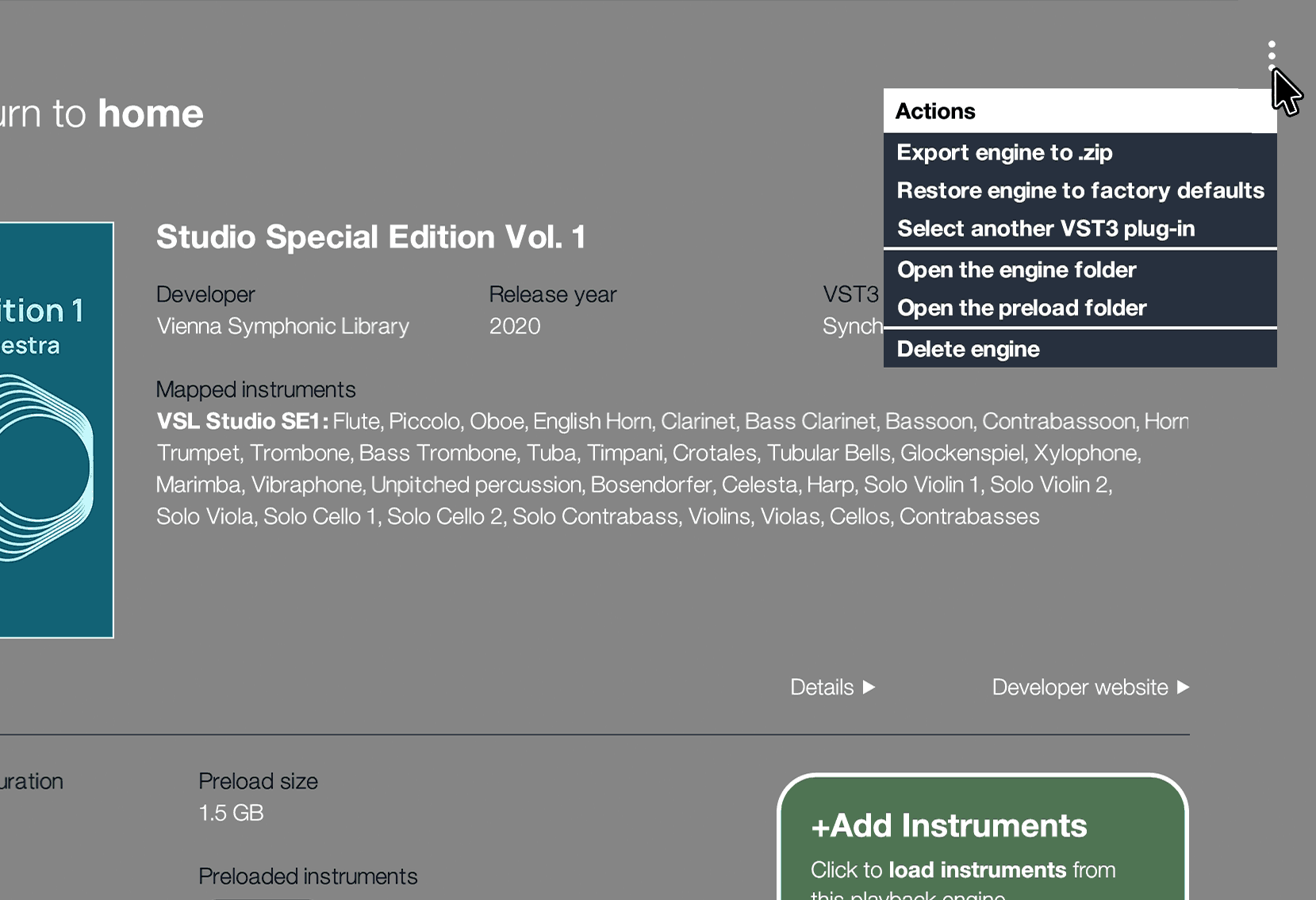
Task: Open the preload folder
Action: pos(1022,308)
